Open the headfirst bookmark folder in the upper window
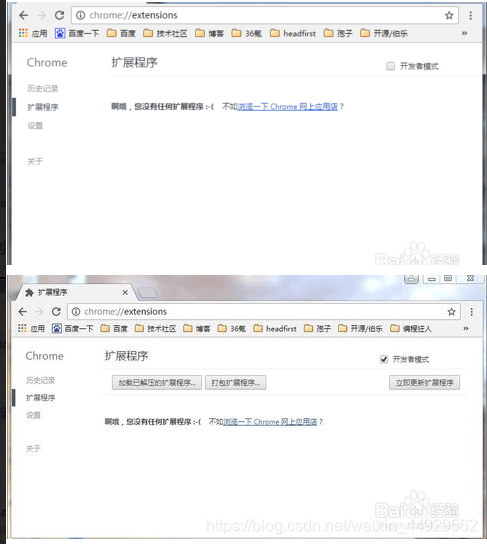 (x=293, y=33)
